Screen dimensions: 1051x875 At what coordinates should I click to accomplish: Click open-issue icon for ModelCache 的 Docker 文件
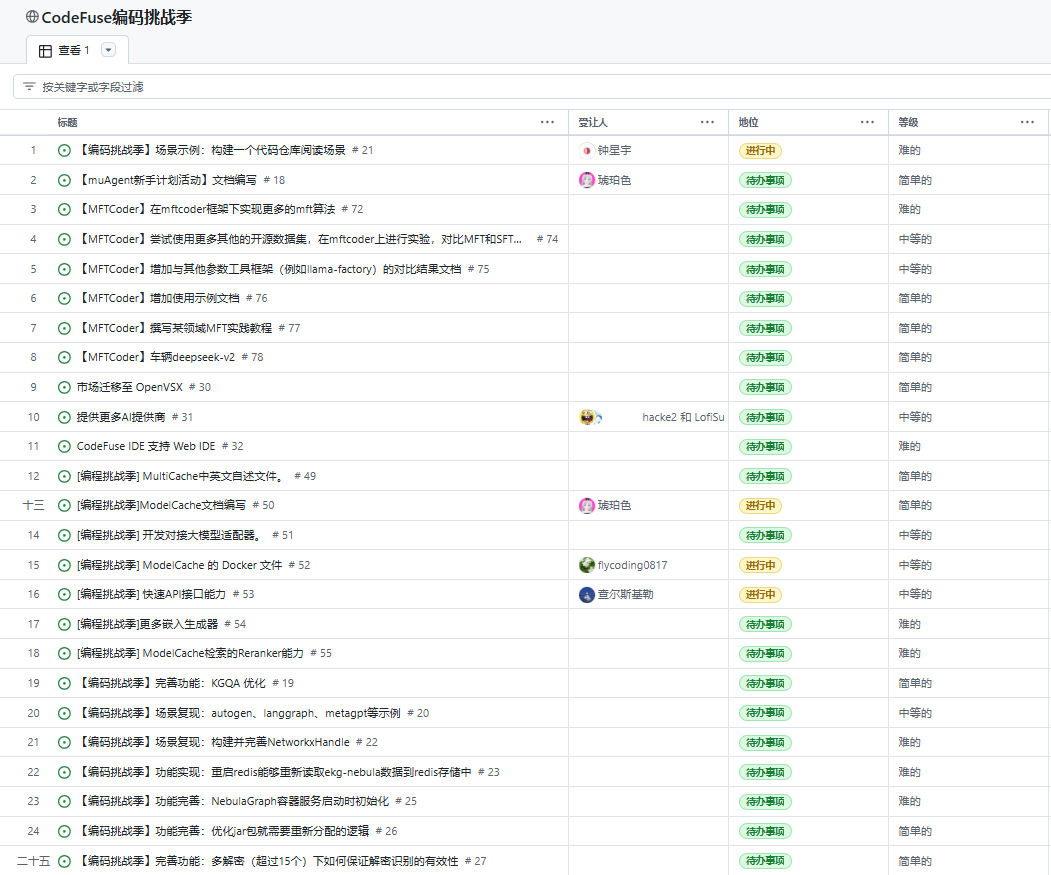click(x=64, y=565)
